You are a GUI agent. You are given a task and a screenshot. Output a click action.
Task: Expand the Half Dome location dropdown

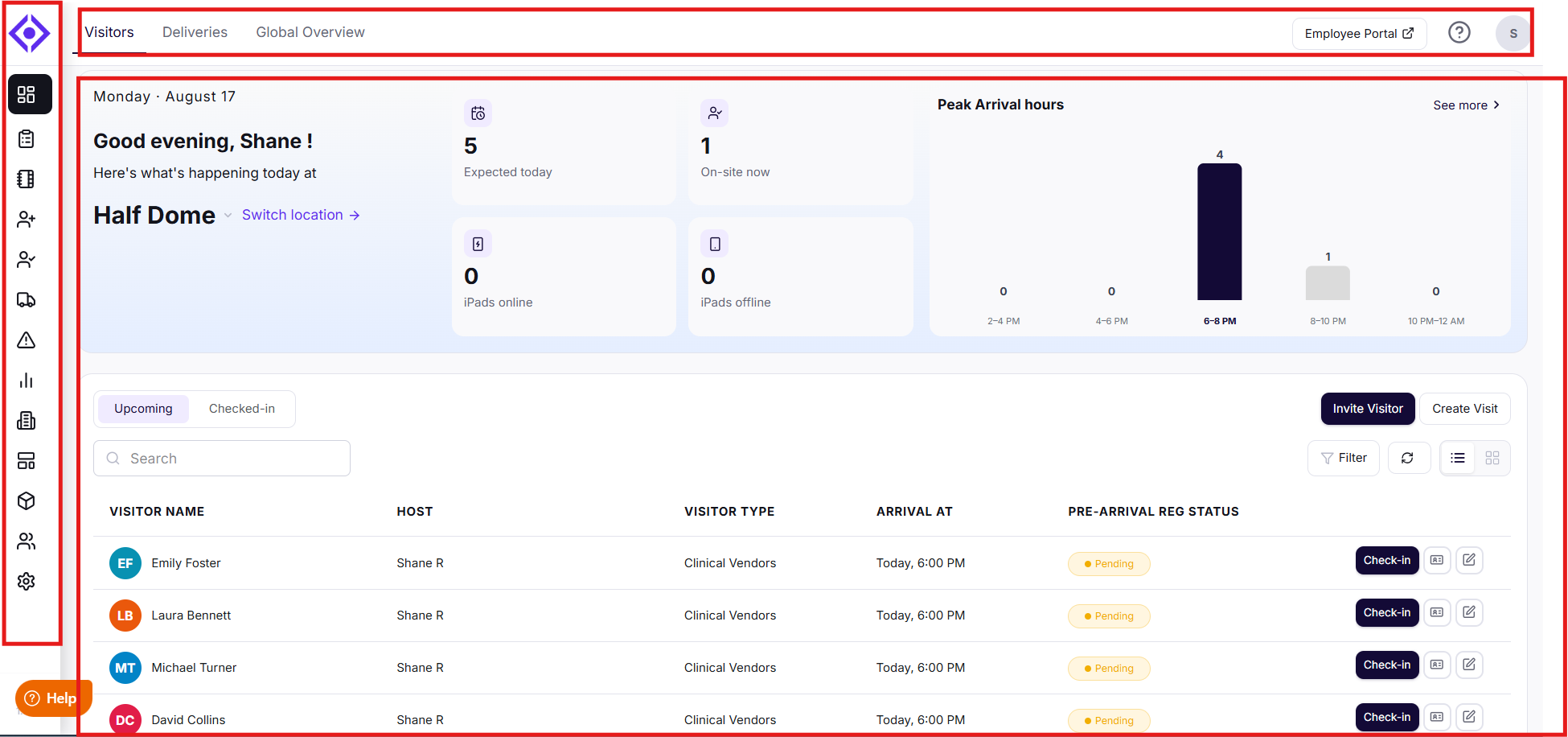pos(228,216)
